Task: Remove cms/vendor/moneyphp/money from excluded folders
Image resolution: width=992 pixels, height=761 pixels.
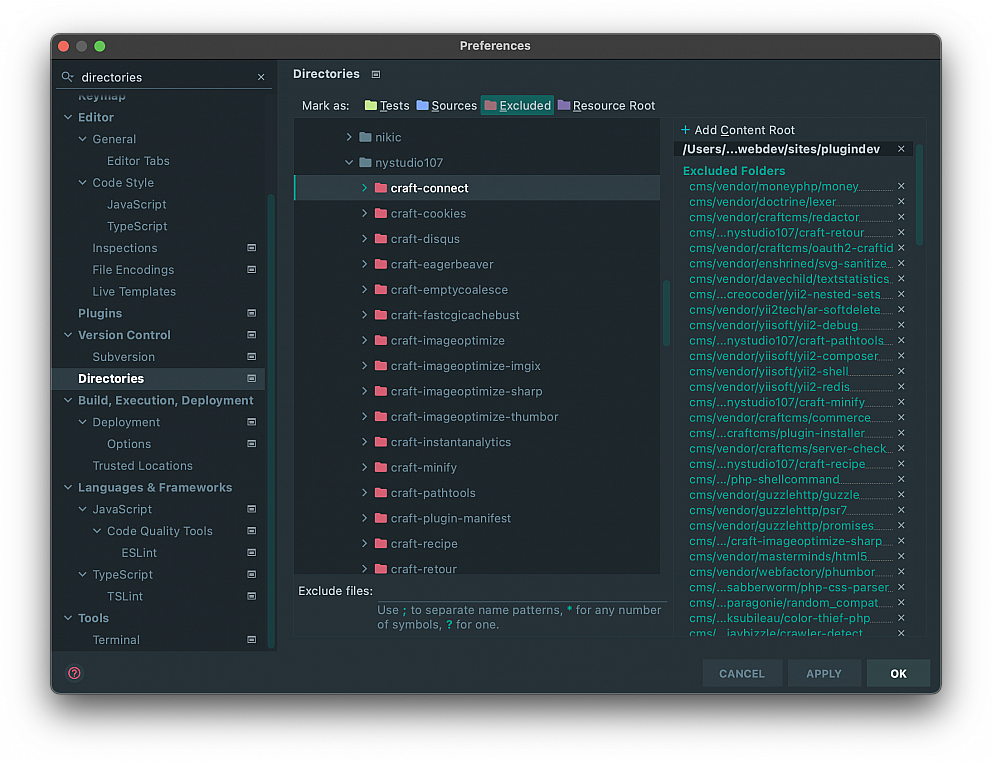Action: 901,187
